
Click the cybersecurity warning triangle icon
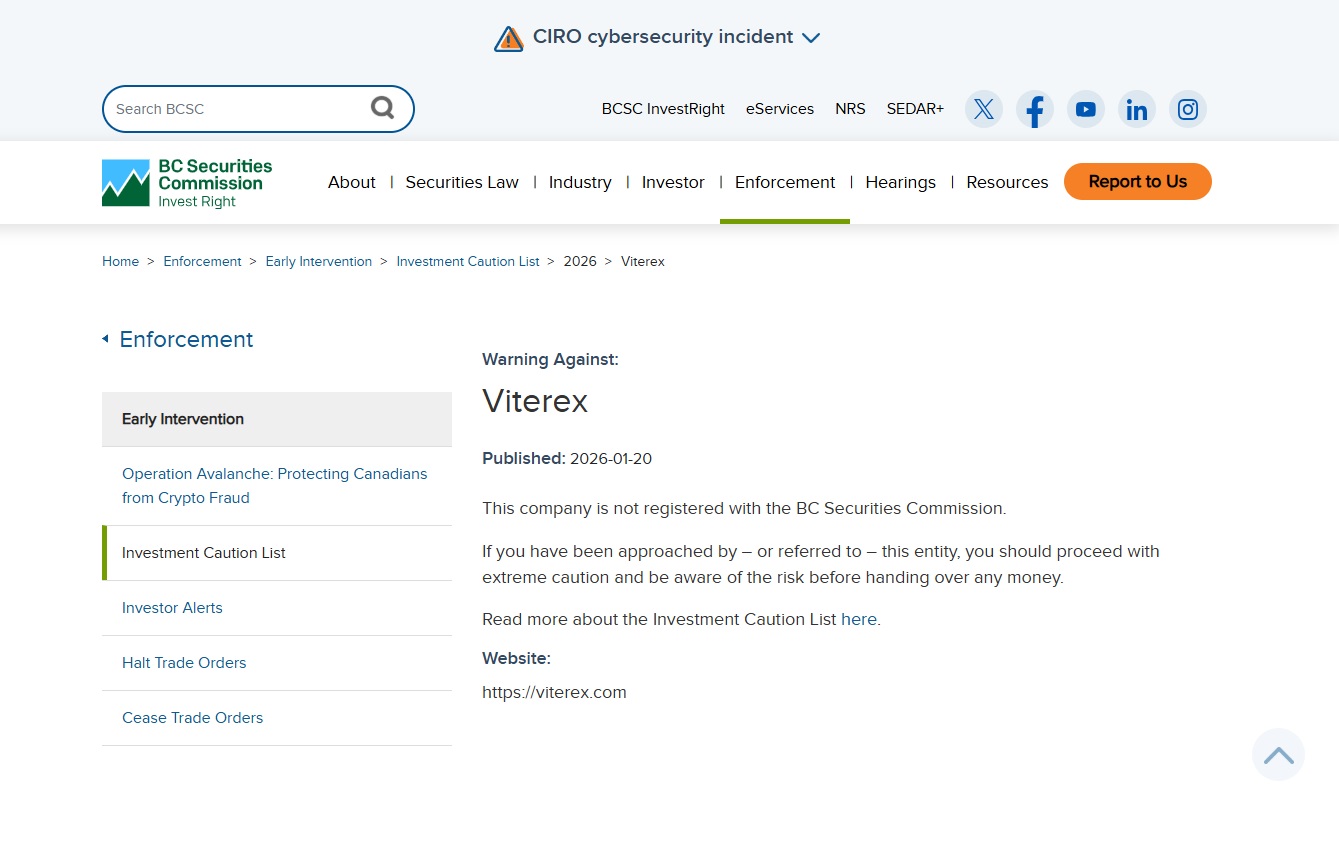509,37
